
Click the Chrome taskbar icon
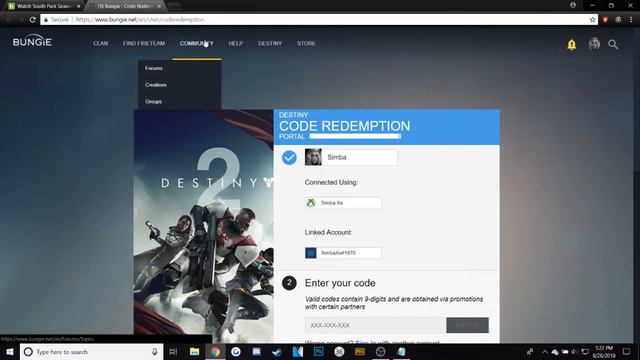[x=215, y=351]
